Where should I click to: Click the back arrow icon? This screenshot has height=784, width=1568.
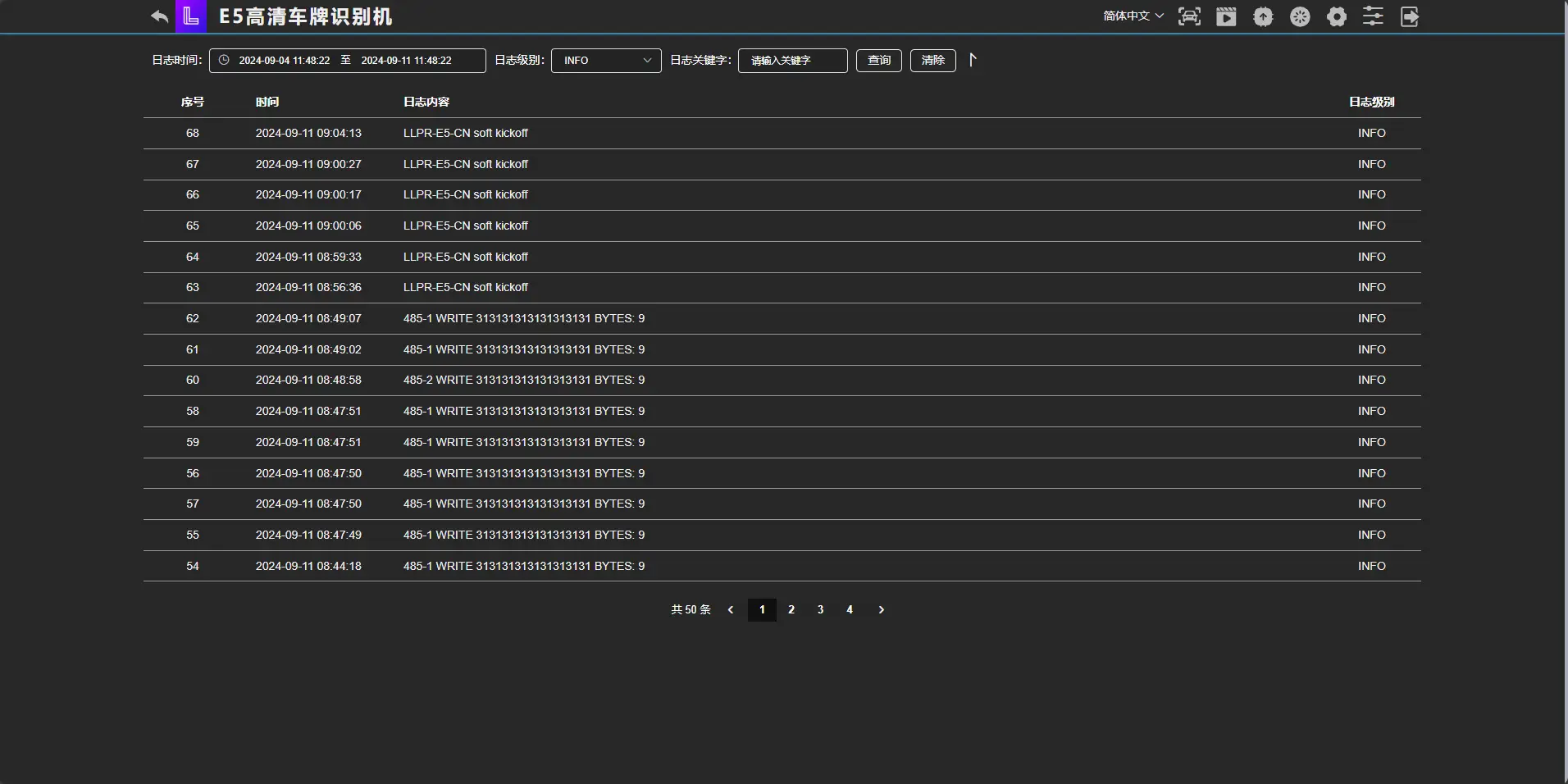(x=160, y=16)
